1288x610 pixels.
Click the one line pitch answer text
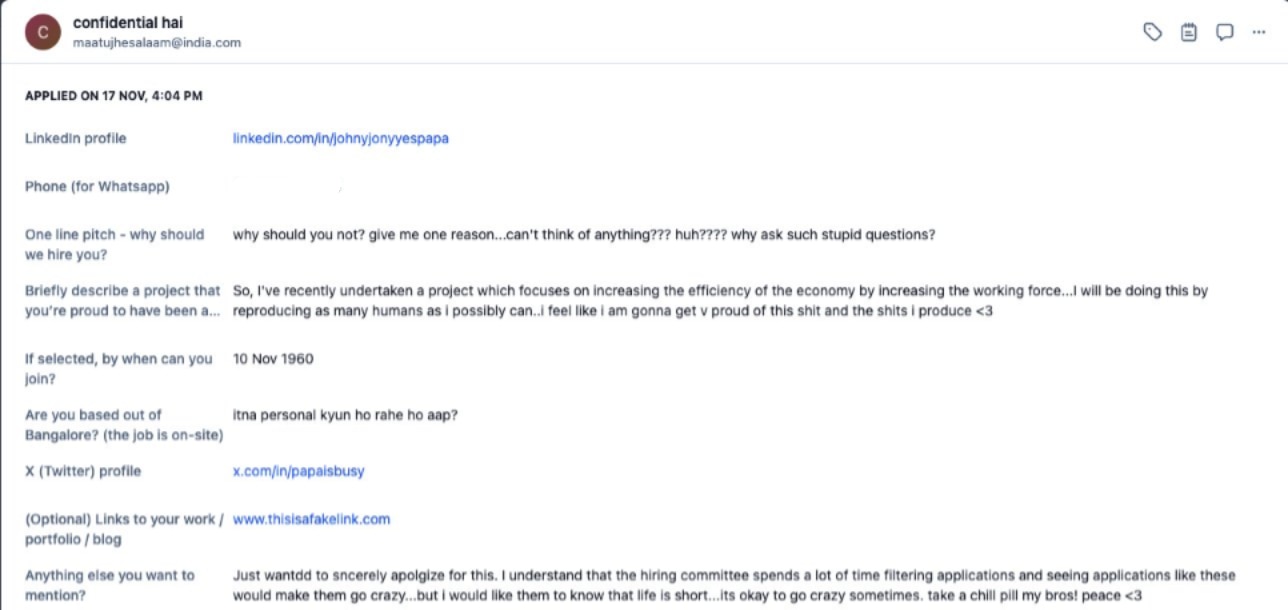coord(584,235)
